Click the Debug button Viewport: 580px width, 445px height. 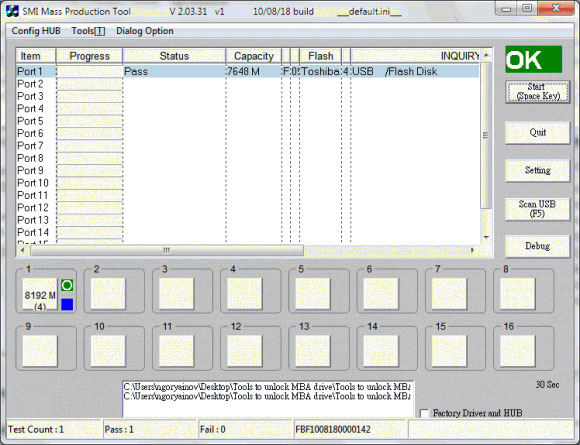tap(537, 246)
